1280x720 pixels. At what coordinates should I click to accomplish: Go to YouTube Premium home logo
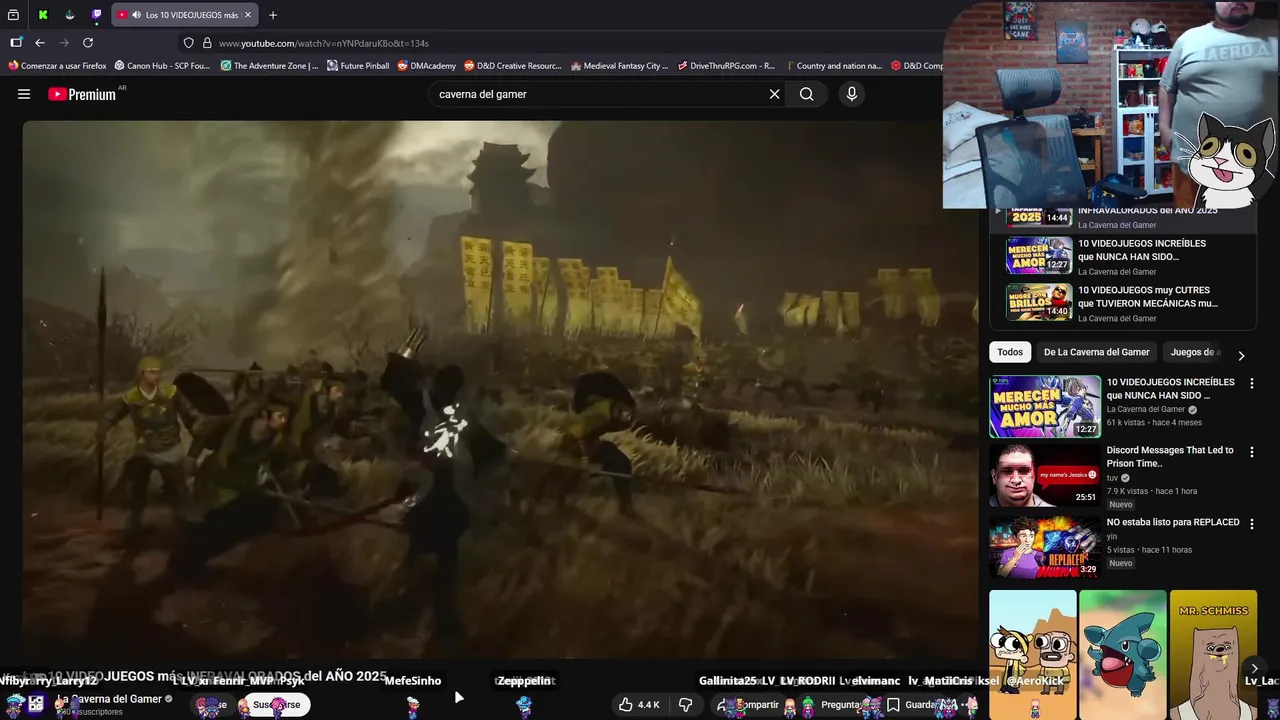tap(82, 94)
